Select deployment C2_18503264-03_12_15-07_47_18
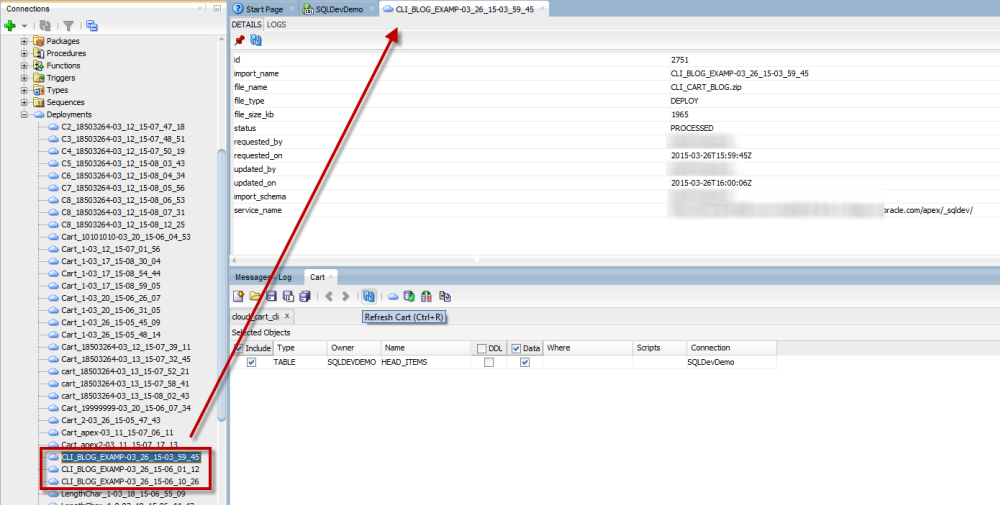1000x505 pixels. pos(122,127)
